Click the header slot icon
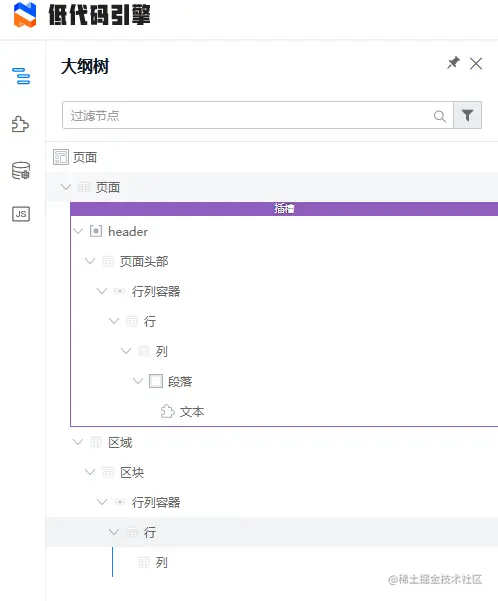Screen dimensions: 498x601 (x=96, y=231)
